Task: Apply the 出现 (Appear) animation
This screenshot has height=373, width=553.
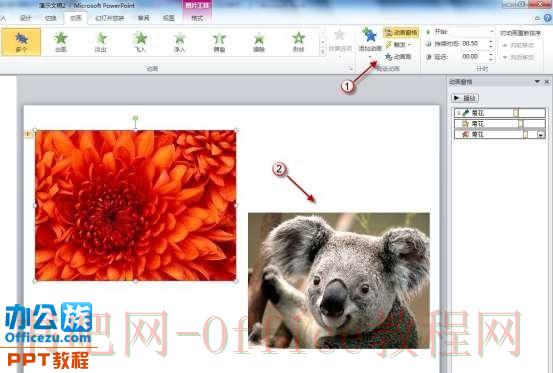Action: [x=61, y=42]
